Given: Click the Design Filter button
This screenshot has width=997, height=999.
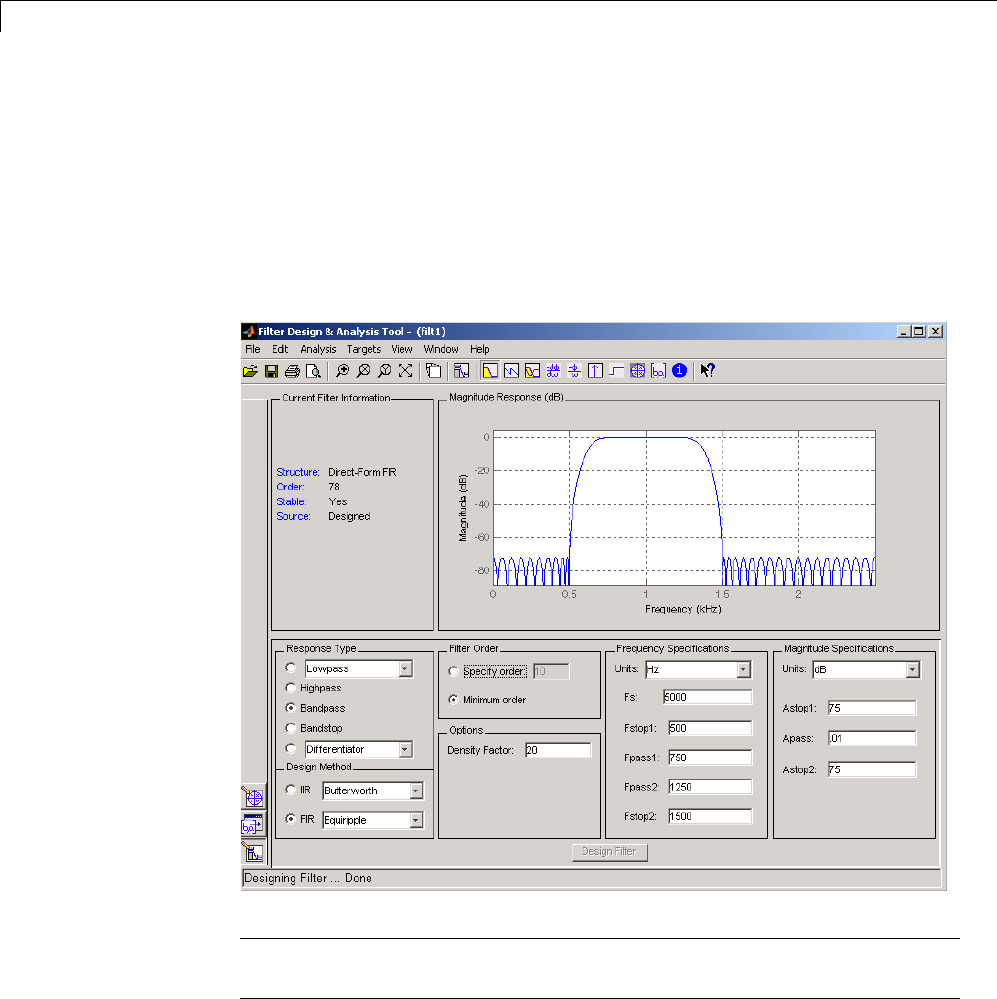Looking at the screenshot, I should point(610,852).
